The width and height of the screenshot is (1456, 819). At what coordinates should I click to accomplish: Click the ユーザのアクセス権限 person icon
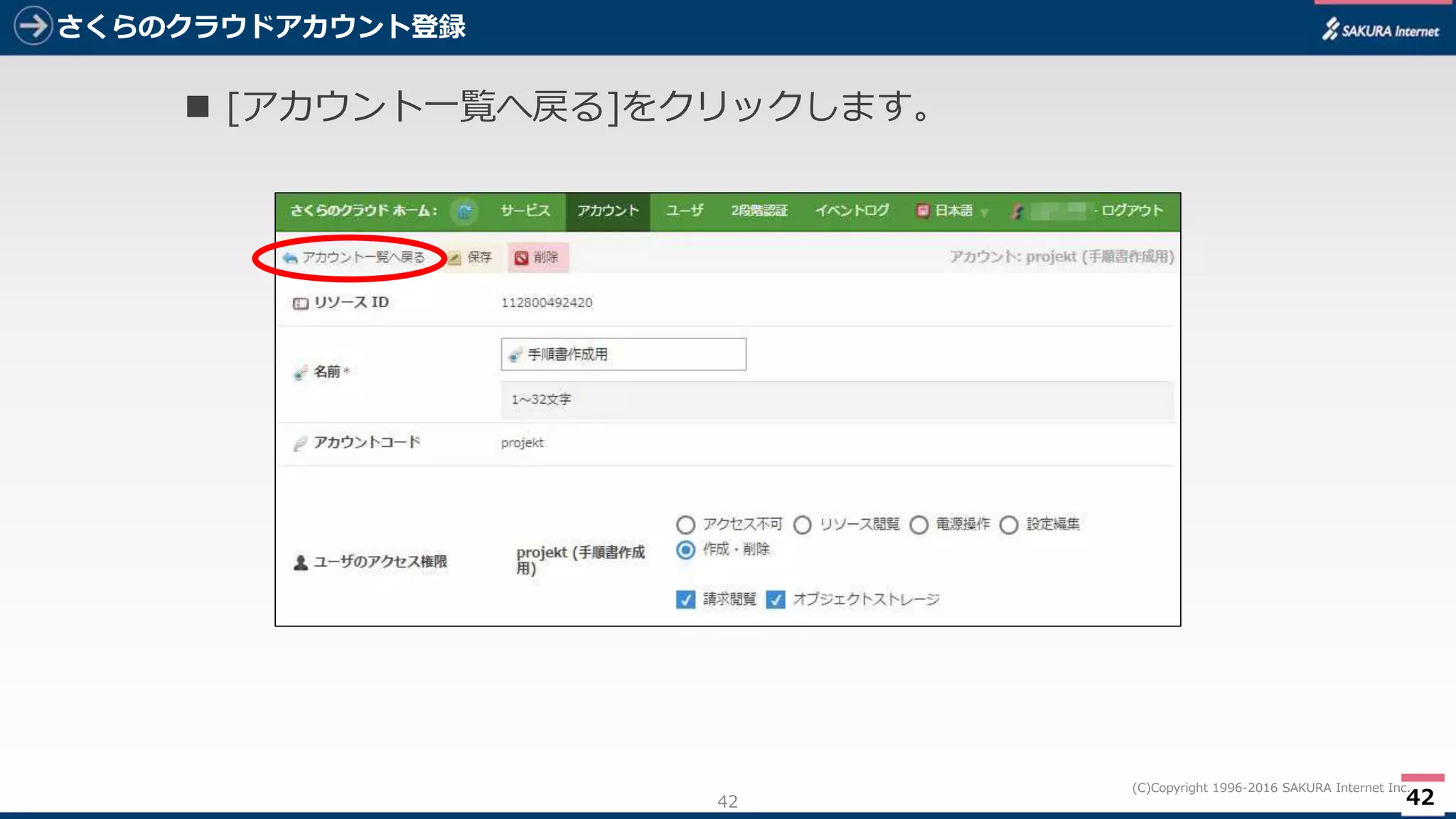(301, 562)
